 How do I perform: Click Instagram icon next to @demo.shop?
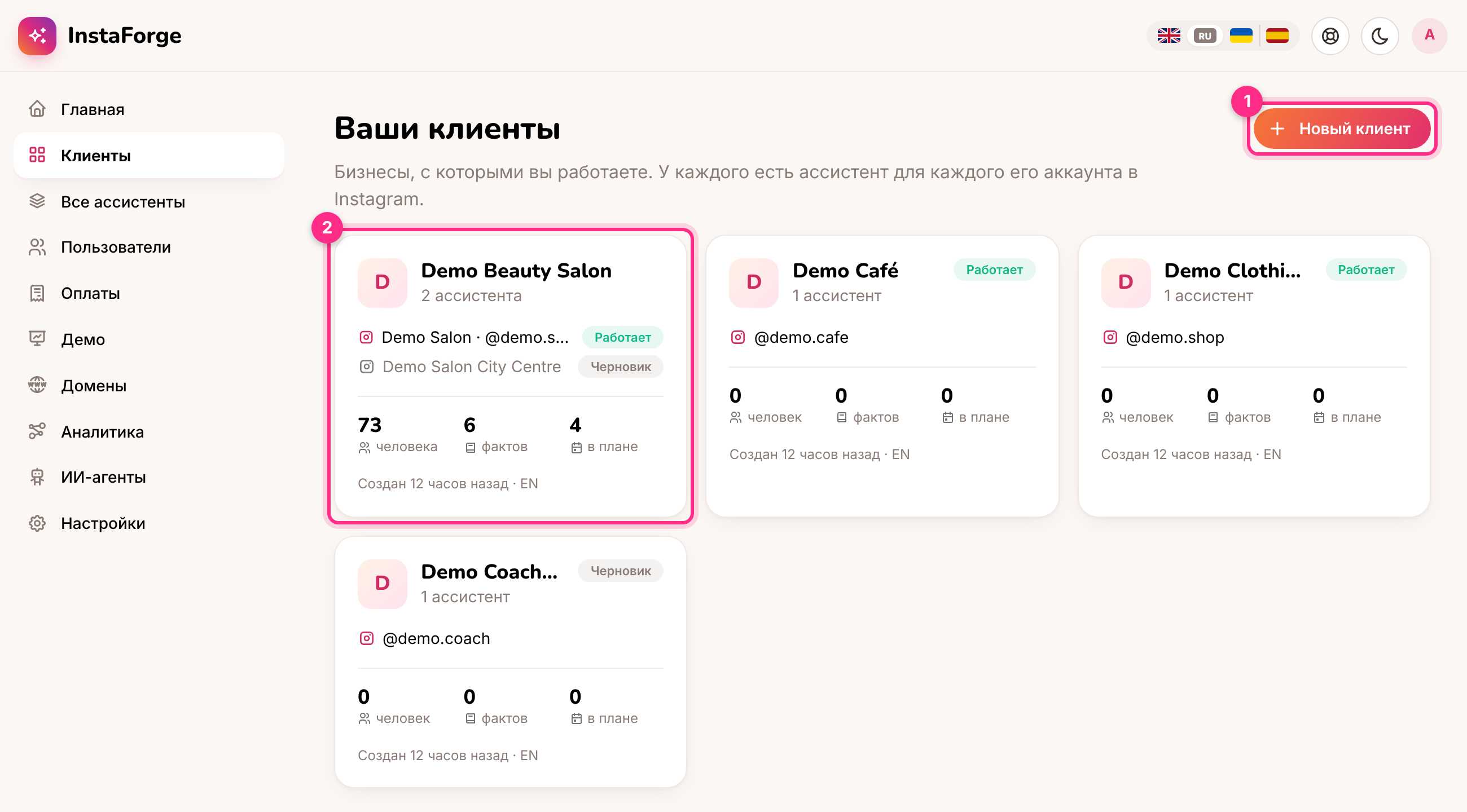pos(1109,337)
